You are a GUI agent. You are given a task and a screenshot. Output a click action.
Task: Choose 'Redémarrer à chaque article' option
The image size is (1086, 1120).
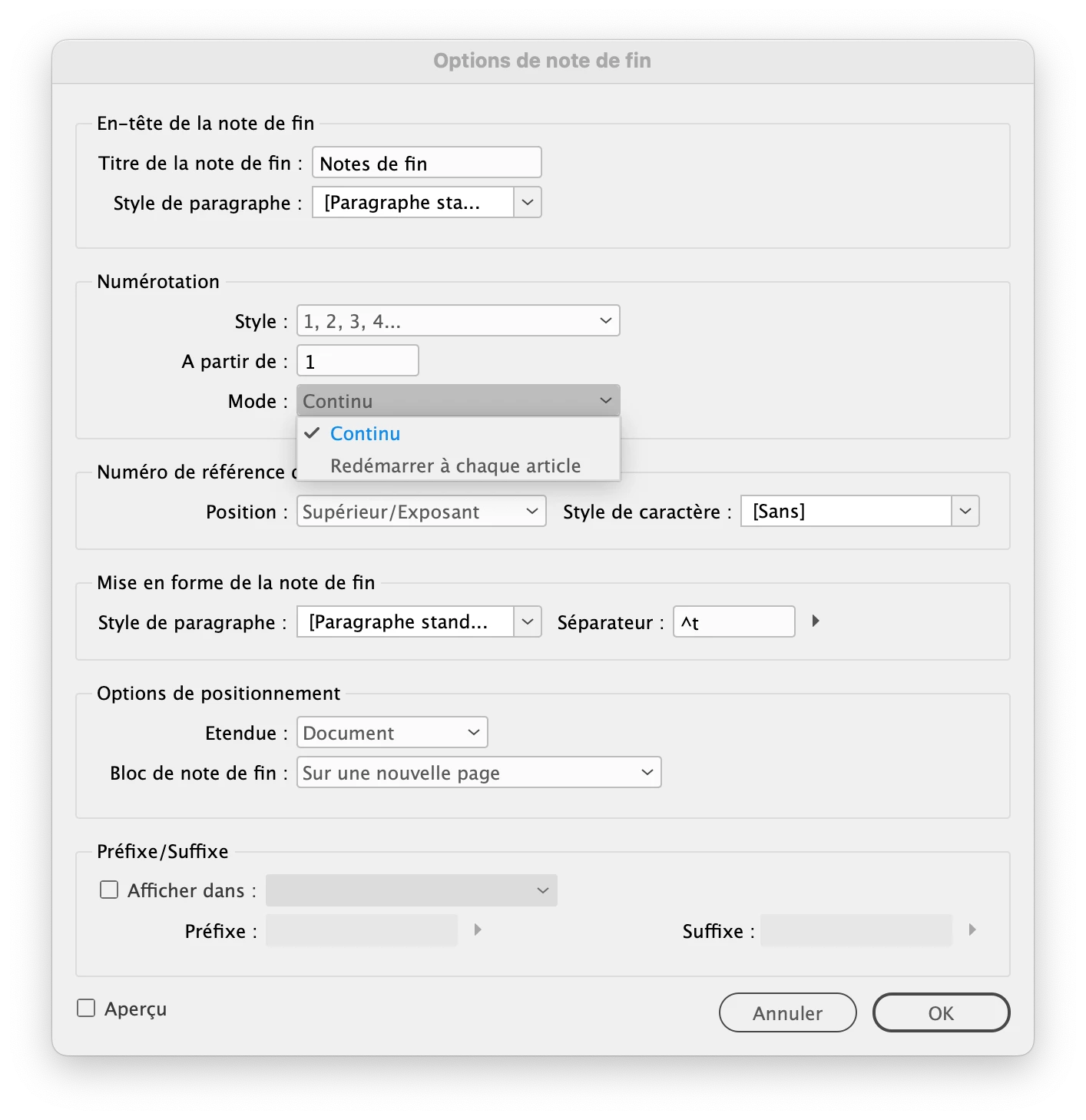tap(458, 466)
